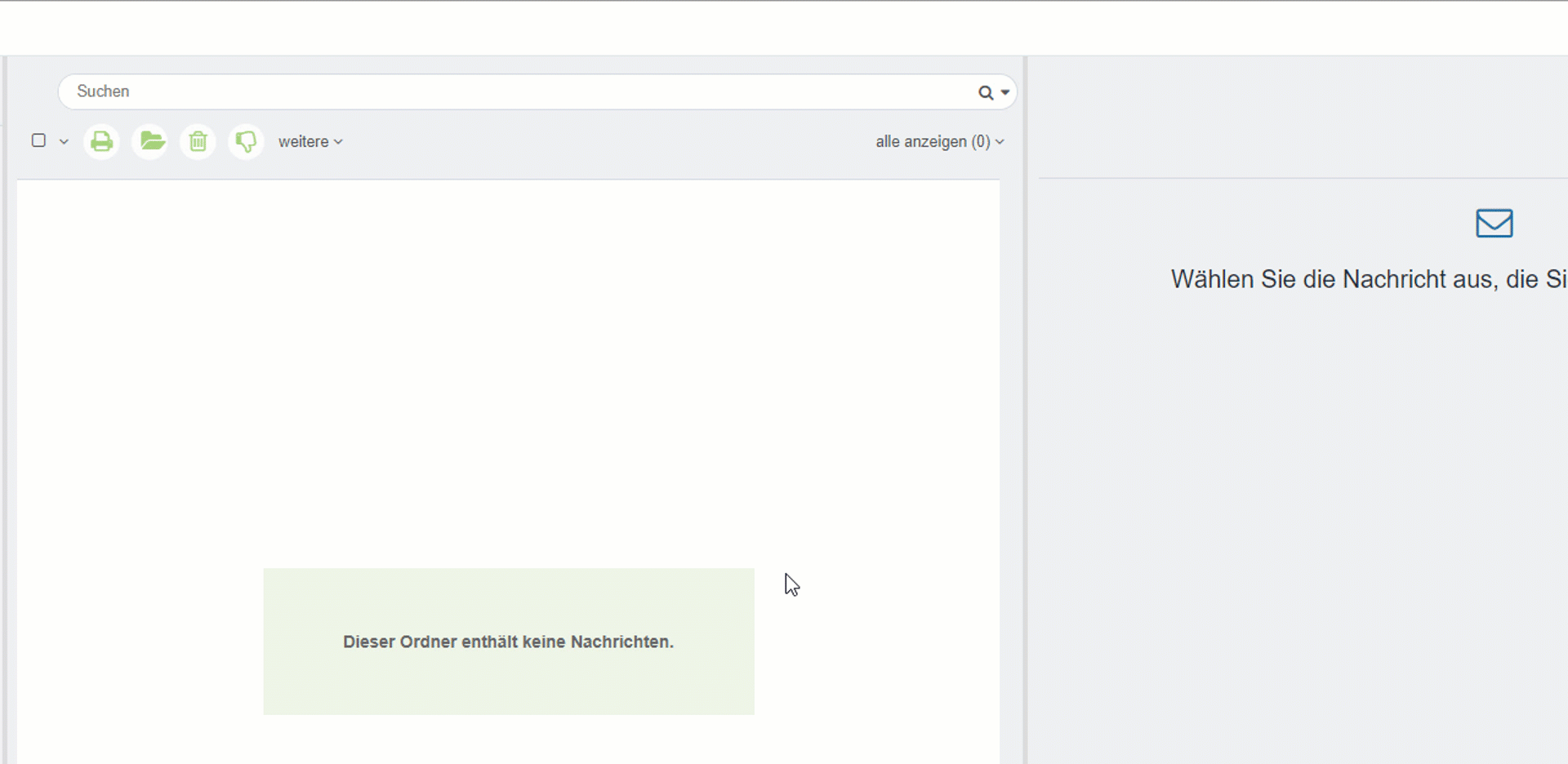Image resolution: width=1568 pixels, height=764 pixels.
Task: Toggle the select-all messages checkbox
Action: point(38,140)
